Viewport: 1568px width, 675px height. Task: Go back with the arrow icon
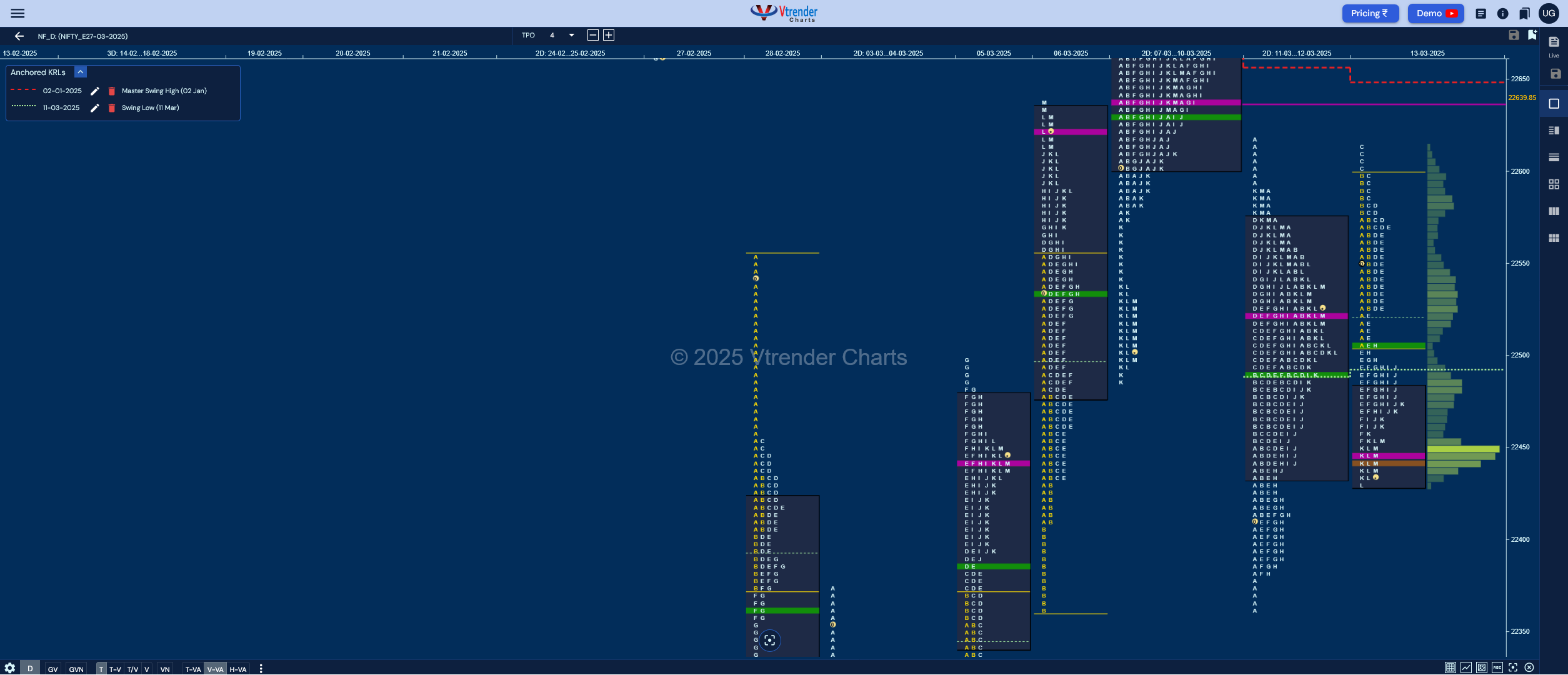[19, 36]
